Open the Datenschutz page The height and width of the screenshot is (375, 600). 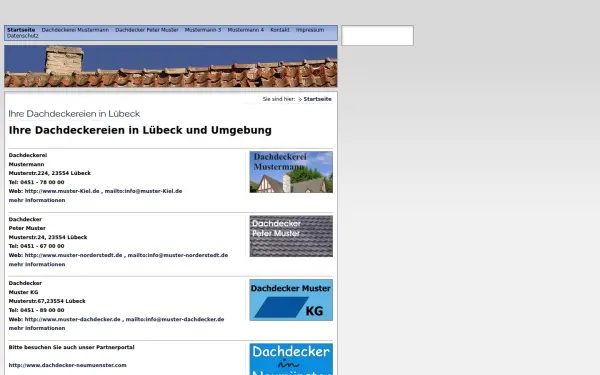pyautogui.click(x=23, y=36)
